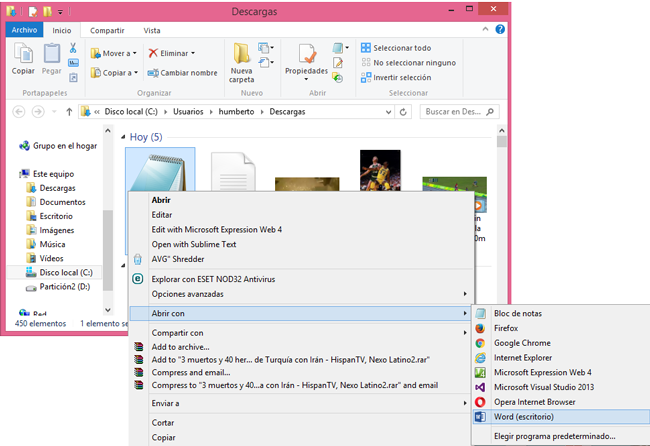Image resolution: width=650 pixels, height=446 pixels.
Task: Switch to the Compartir tab
Action: 107,30
